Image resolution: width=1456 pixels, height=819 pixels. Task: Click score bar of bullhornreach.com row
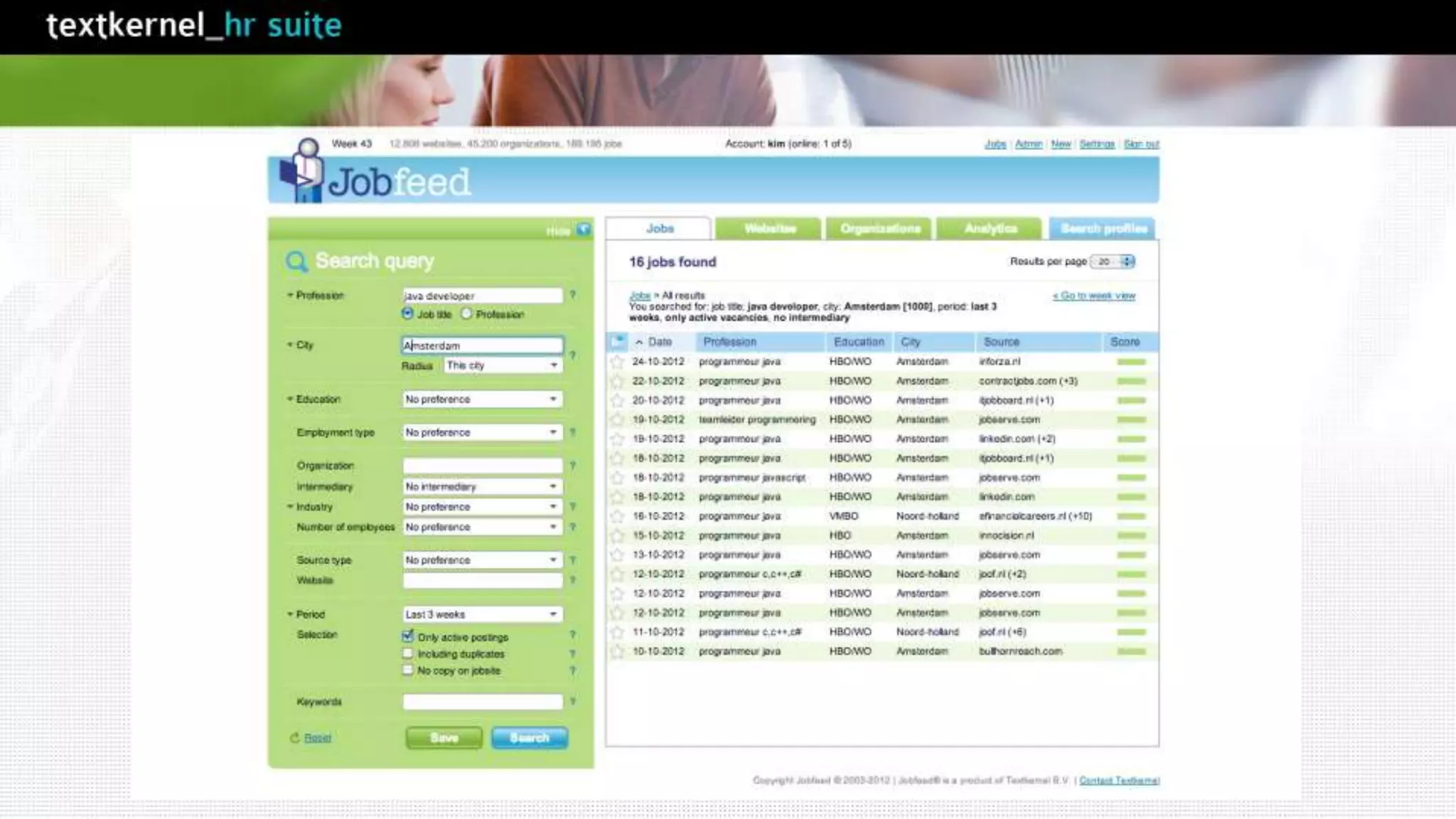pos(1131,651)
